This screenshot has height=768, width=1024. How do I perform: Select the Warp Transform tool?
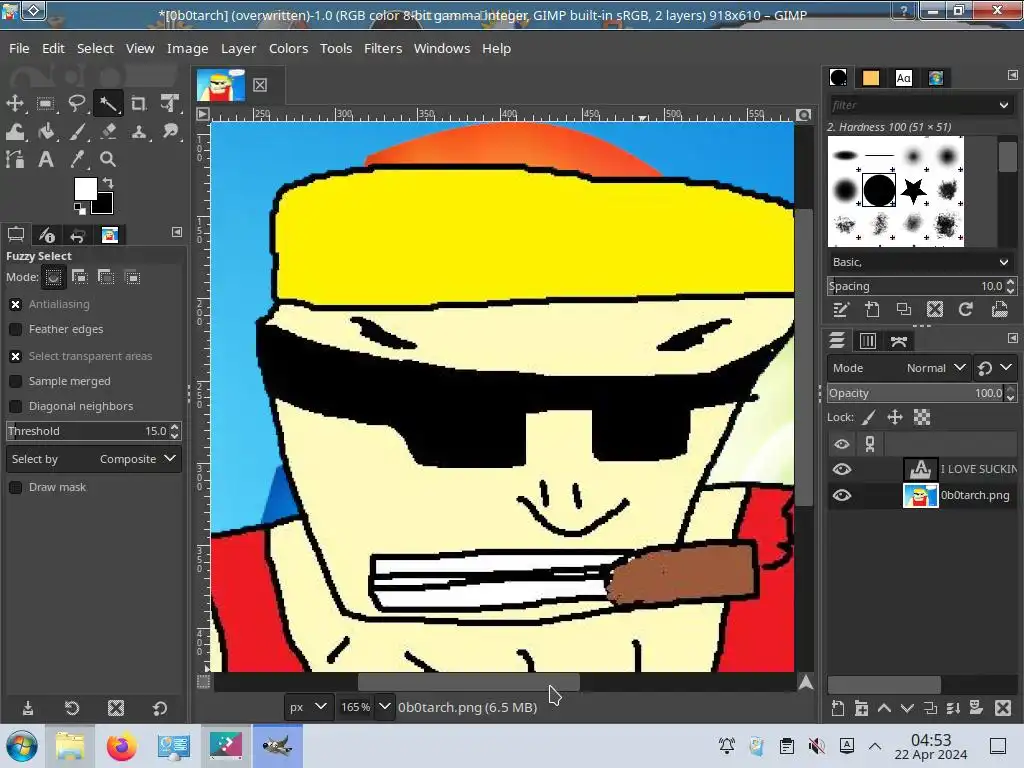click(15, 132)
